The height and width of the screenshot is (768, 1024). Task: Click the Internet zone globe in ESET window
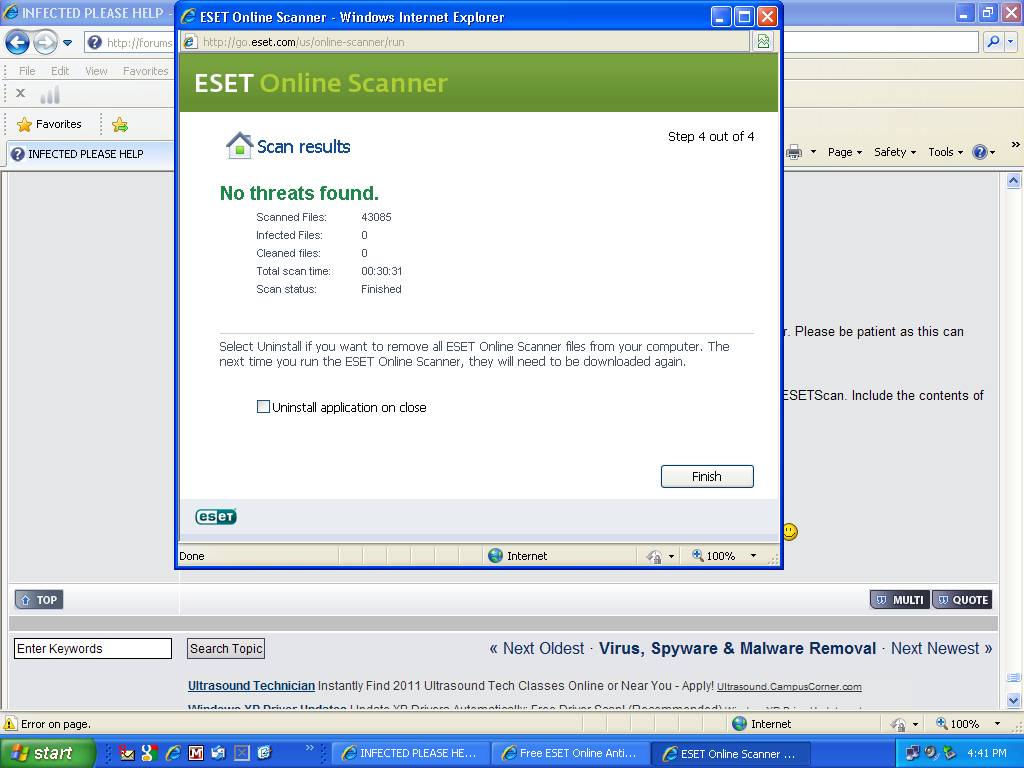(496, 556)
